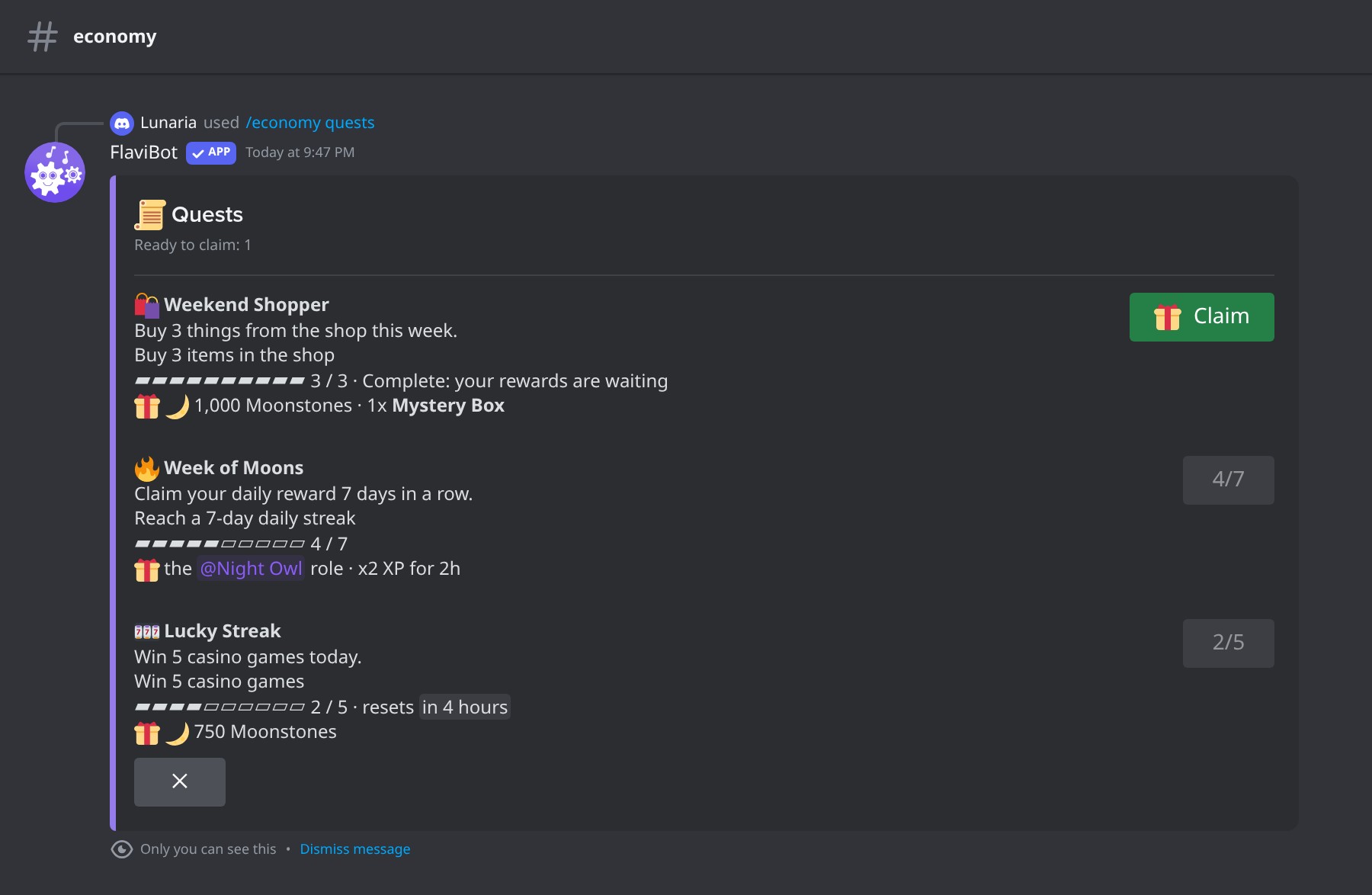Click the hashtag channel icon beside economy
Viewport: 1372px width, 895px height.
pos(43,37)
